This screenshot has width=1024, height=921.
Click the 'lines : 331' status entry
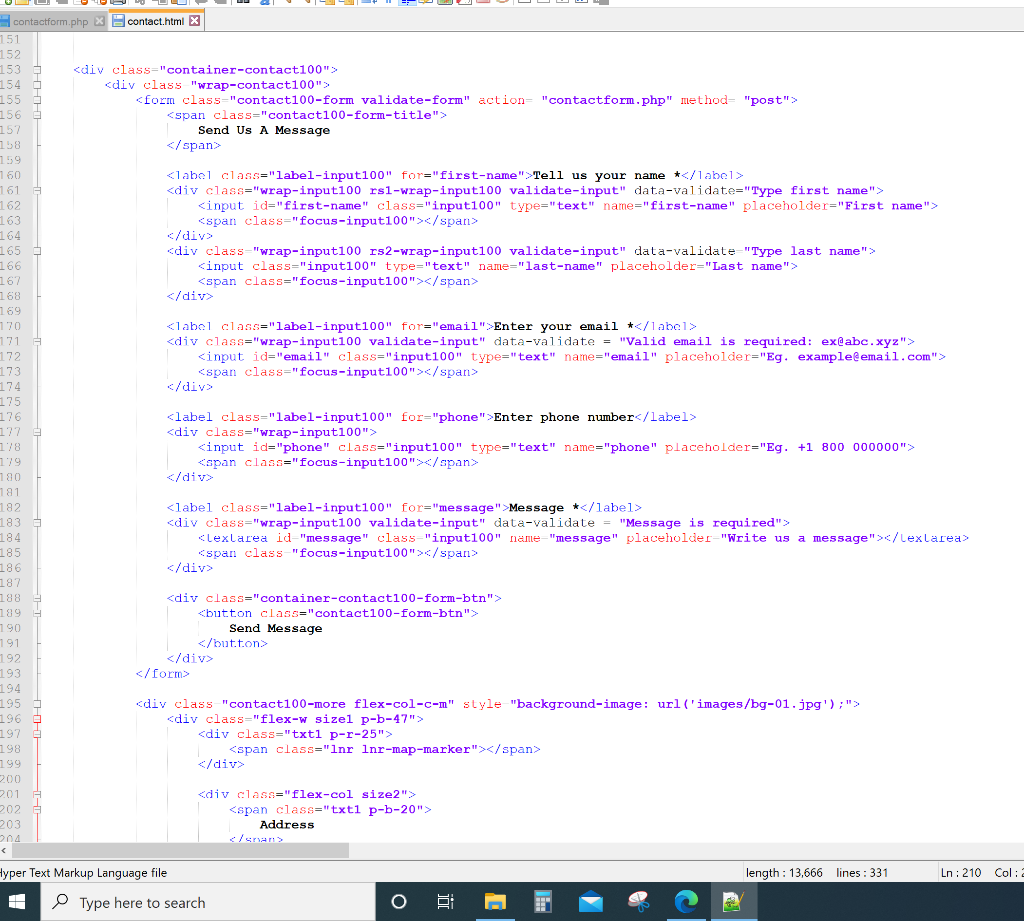click(x=862, y=873)
